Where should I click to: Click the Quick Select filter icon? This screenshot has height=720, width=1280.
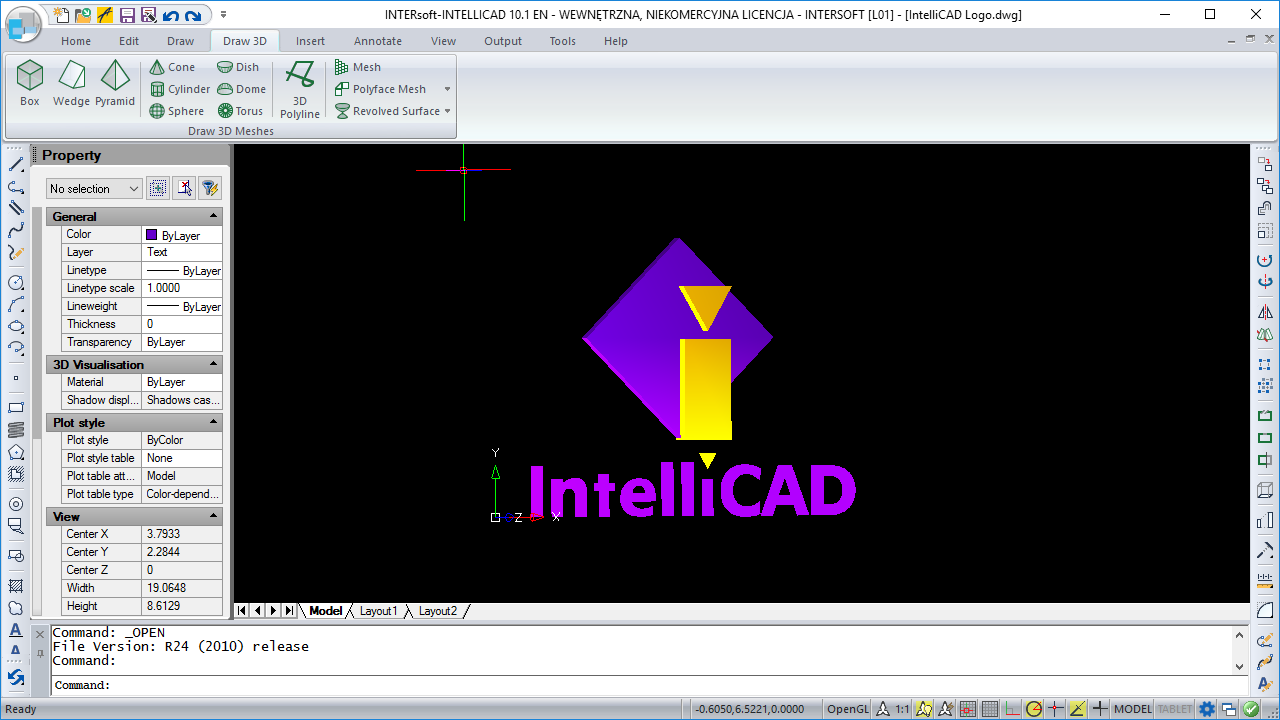209,188
